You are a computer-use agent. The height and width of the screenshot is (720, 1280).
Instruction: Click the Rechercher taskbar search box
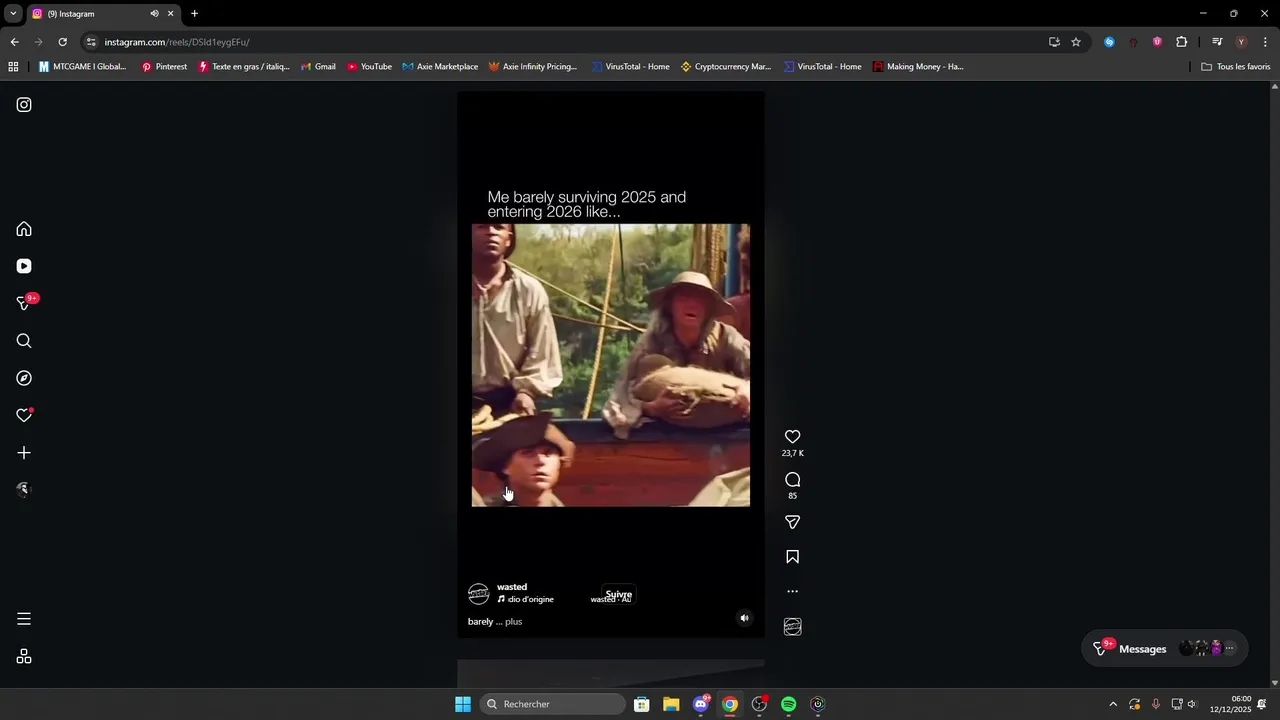(x=553, y=704)
